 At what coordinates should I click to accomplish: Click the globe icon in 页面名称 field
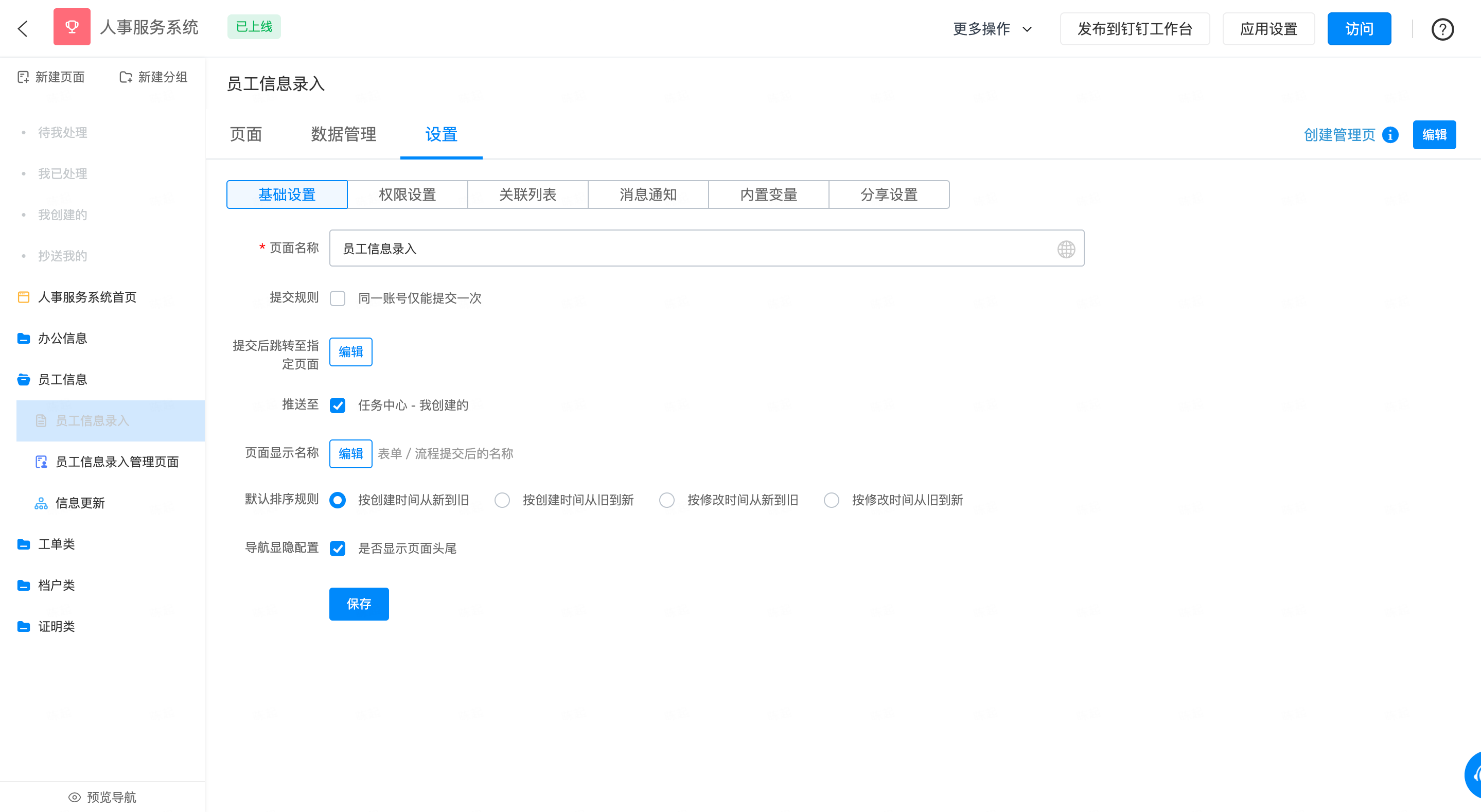[x=1066, y=249]
